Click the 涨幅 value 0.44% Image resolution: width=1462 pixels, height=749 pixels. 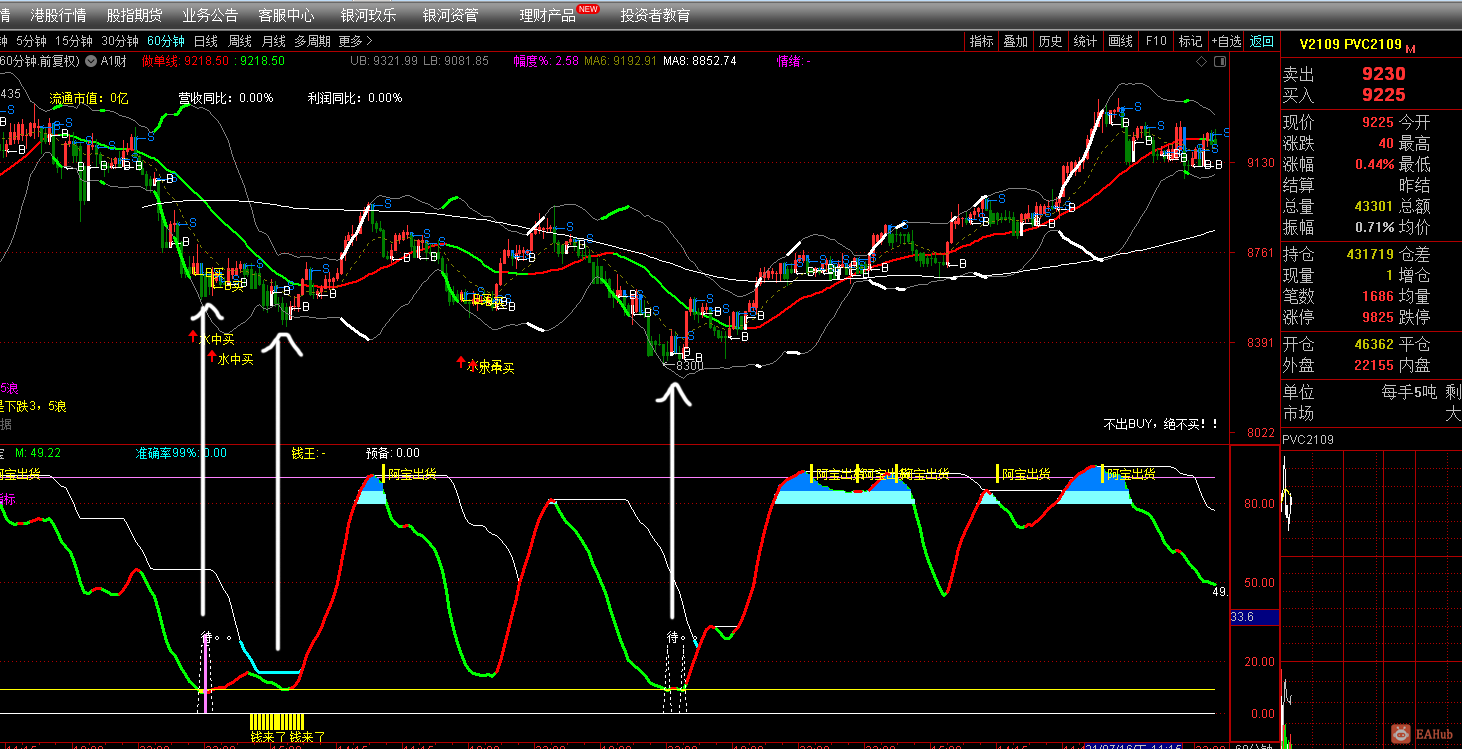point(1374,164)
